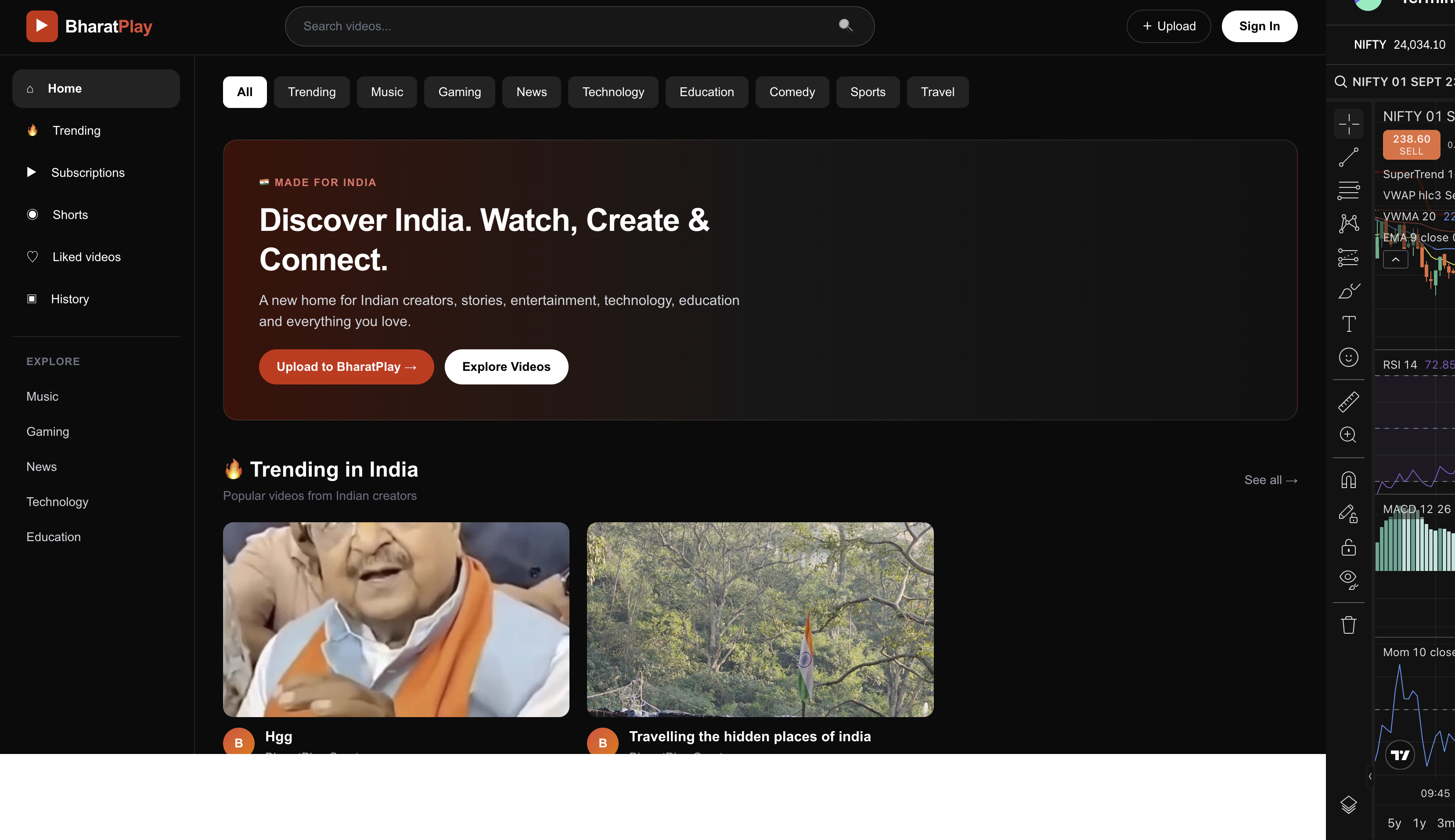This screenshot has height=840, width=1455.
Task: Open Liked videos in the sidebar
Action: (x=96, y=257)
